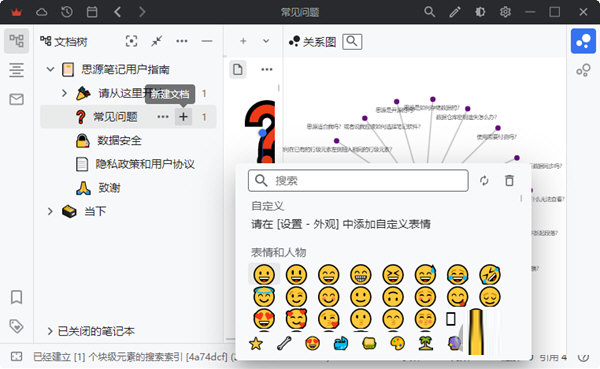Choose the smiling face with hearts emoji

click(296, 319)
